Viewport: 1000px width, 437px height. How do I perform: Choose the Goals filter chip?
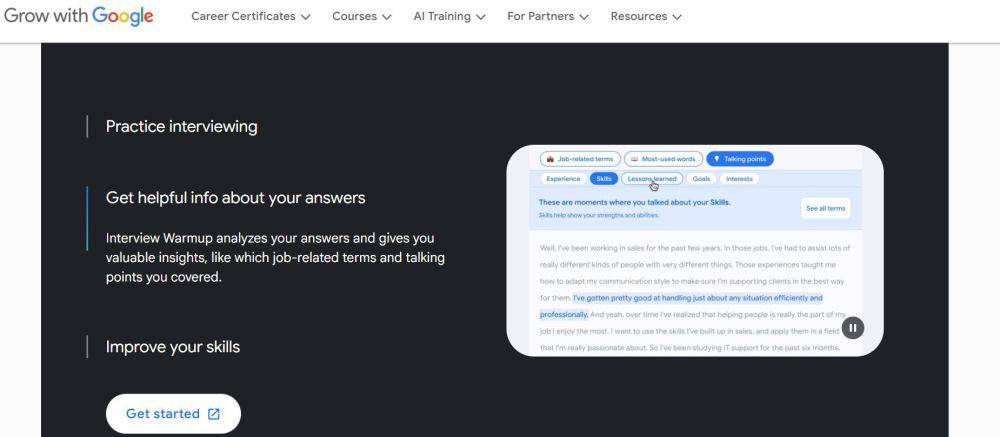point(702,179)
